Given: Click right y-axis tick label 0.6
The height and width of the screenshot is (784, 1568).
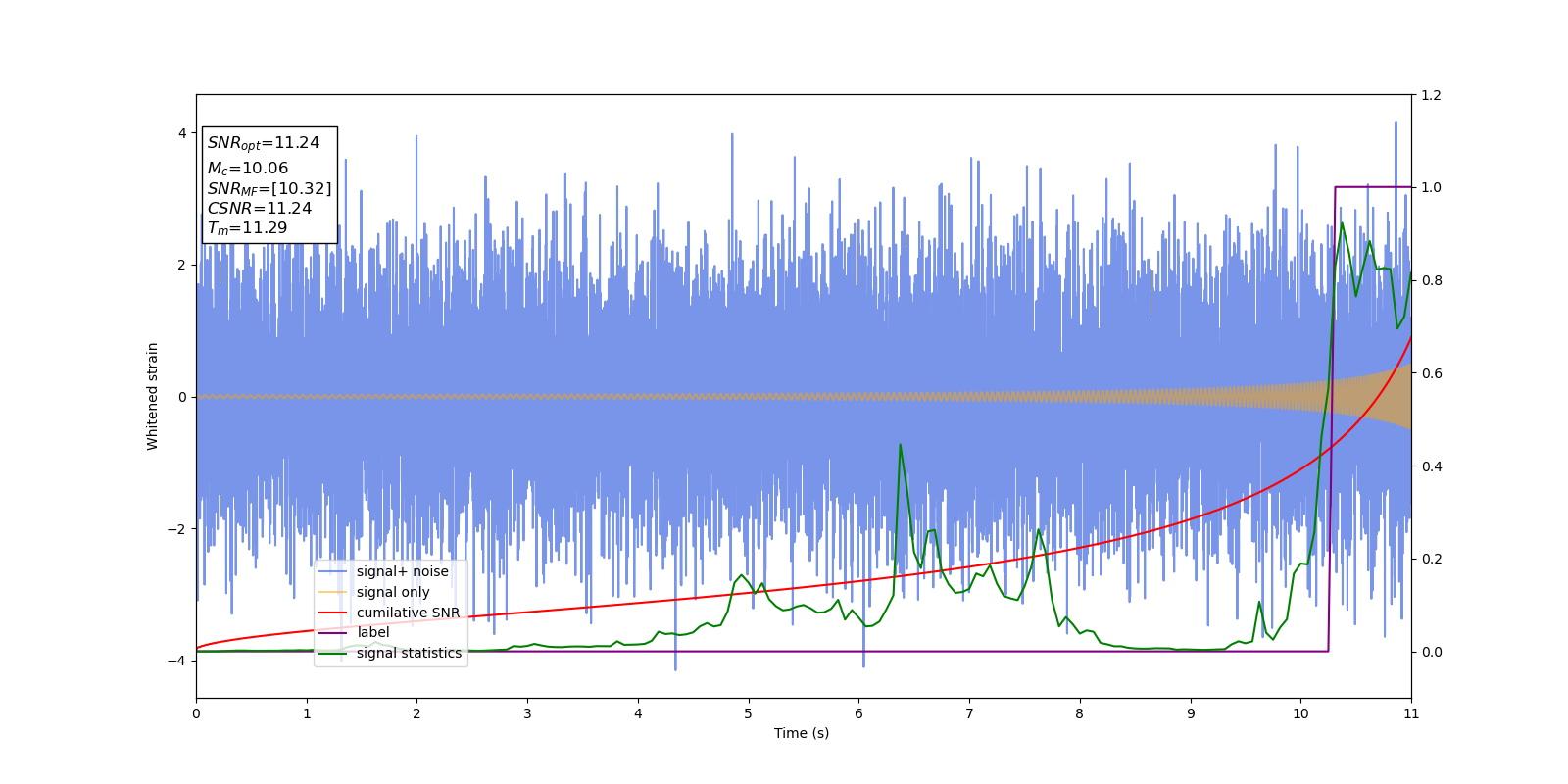Looking at the screenshot, I should tap(1431, 373).
